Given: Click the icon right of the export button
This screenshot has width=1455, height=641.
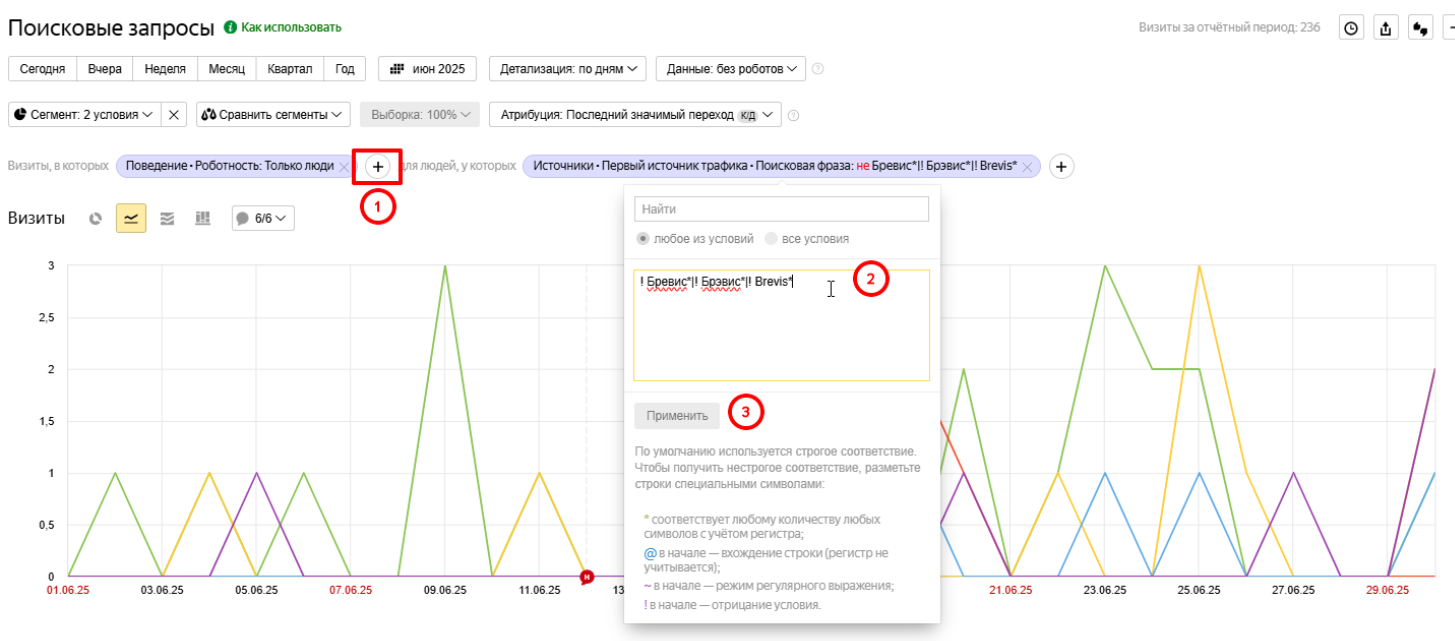Looking at the screenshot, I should (1420, 28).
